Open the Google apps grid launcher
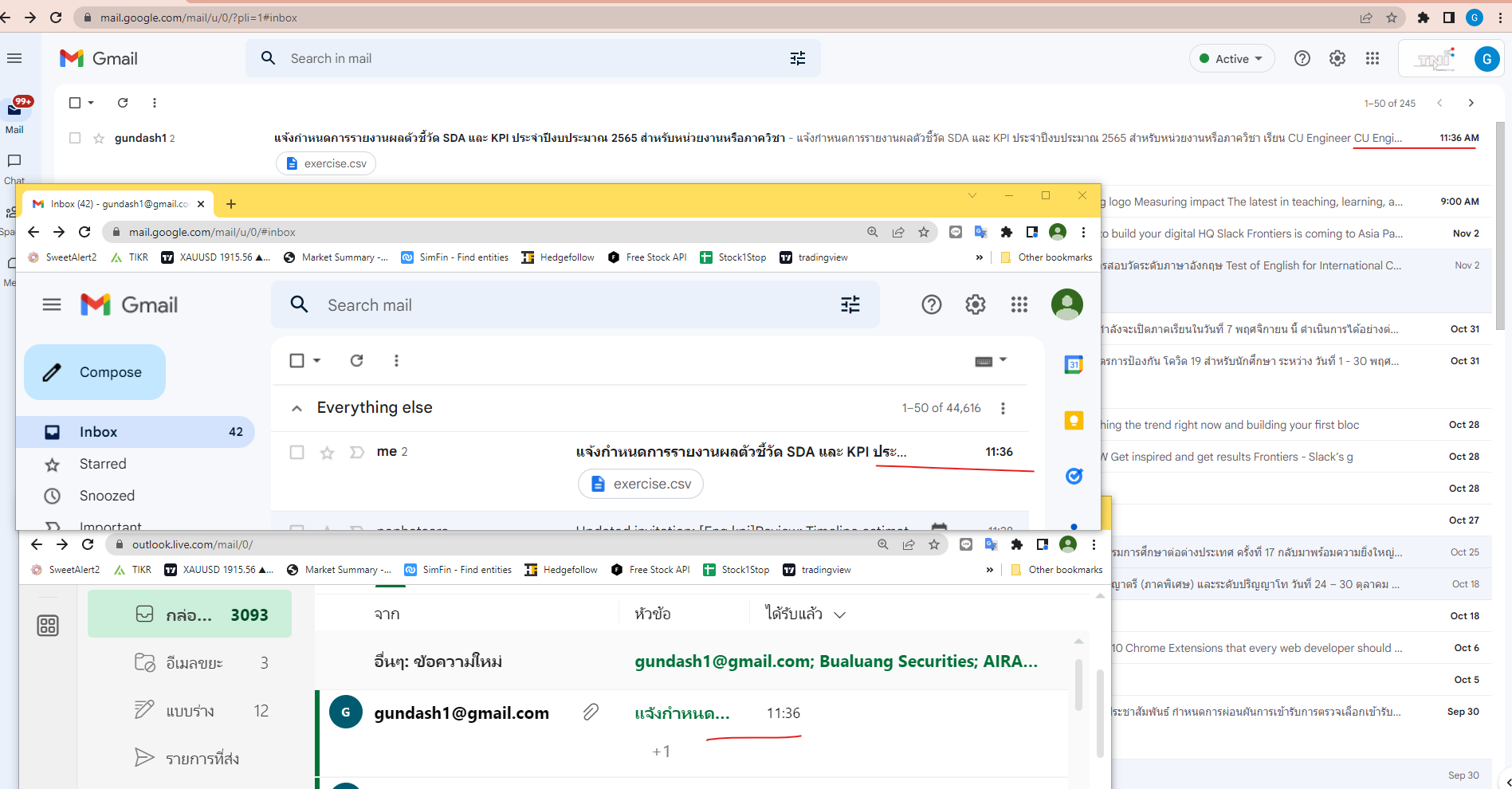Image resolution: width=1512 pixels, height=789 pixels. click(x=1019, y=304)
